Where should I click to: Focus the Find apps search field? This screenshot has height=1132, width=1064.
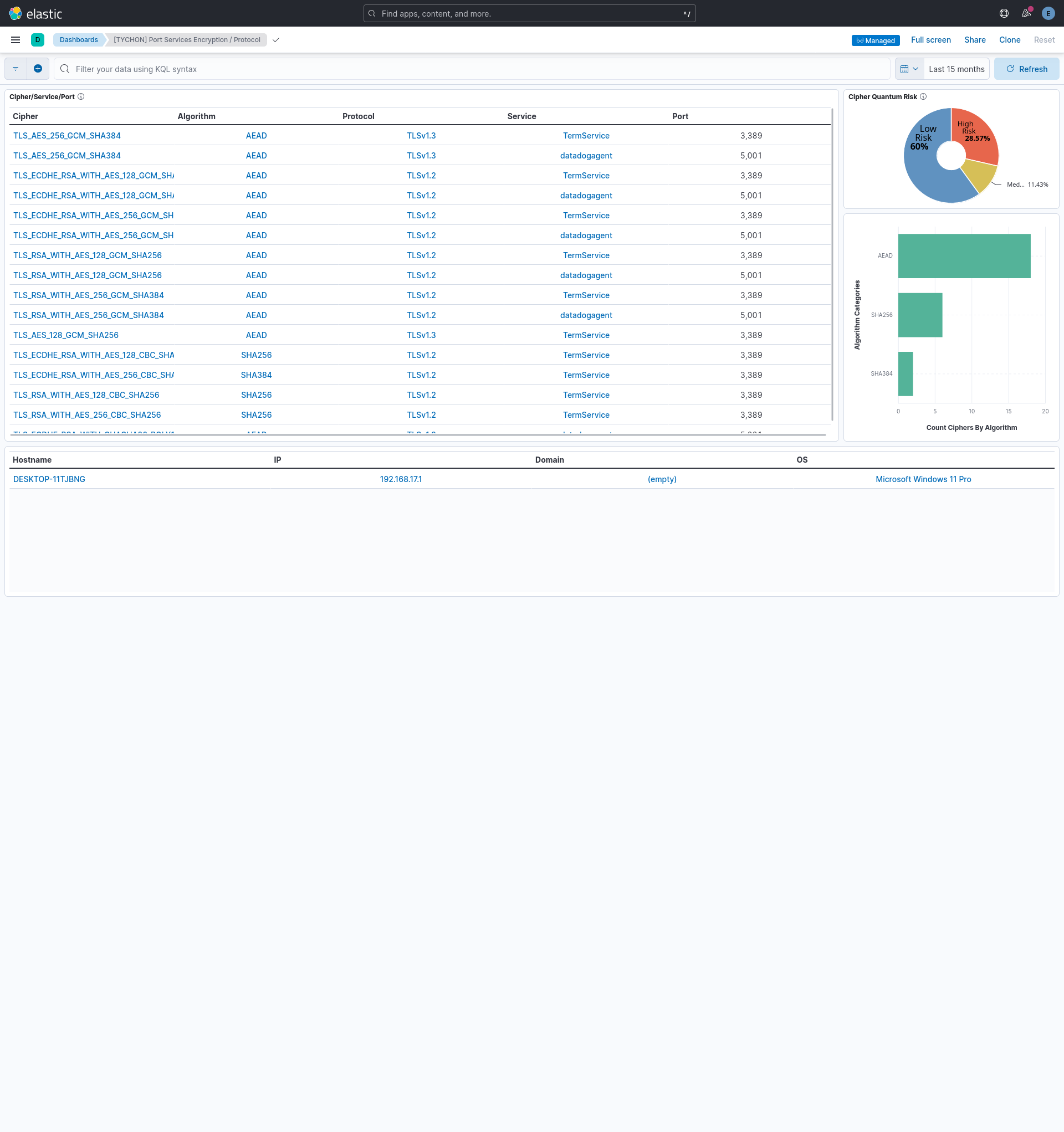tap(529, 14)
